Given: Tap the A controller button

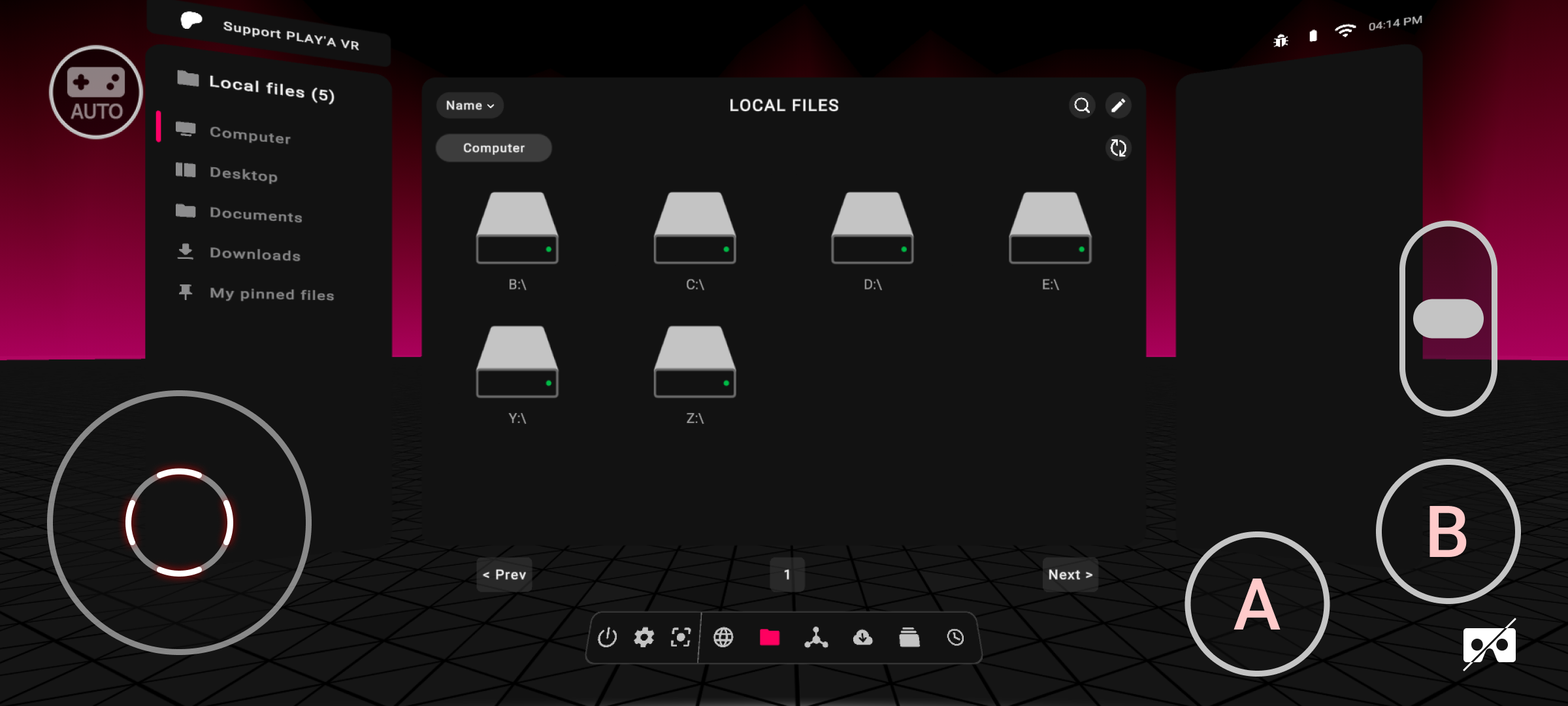Looking at the screenshot, I should click(1257, 604).
